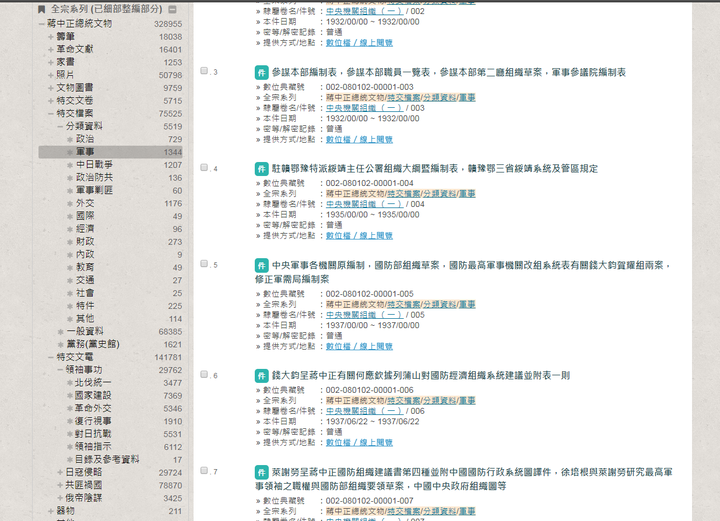Screen dimensions: 720x521
Task: Expand the 革命文獻 tree node
Action: coord(51,49)
